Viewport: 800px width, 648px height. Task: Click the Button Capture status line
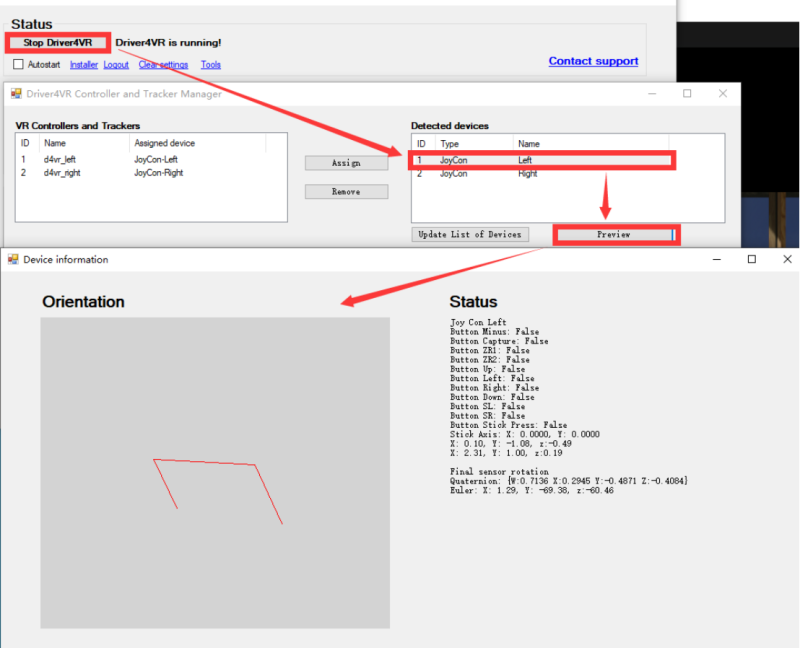click(x=499, y=341)
